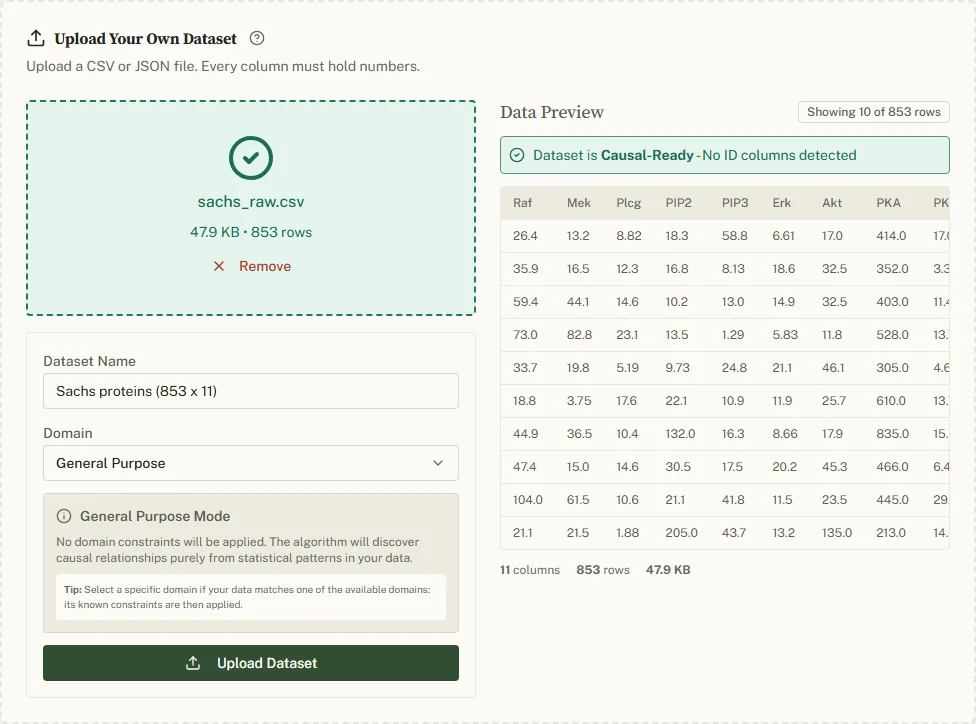Image resolution: width=976 pixels, height=724 pixels.
Task: Click the PKA cell value 414.0
Action: (x=891, y=236)
